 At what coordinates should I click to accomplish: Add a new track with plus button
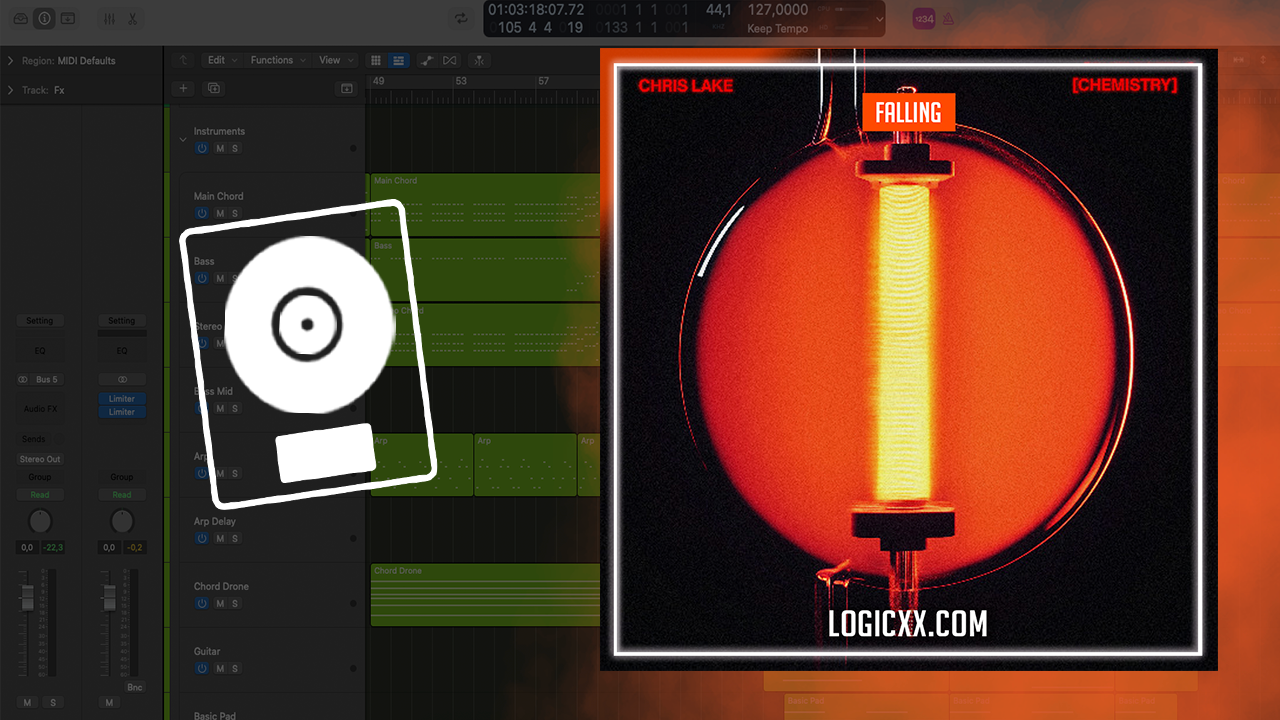[183, 88]
